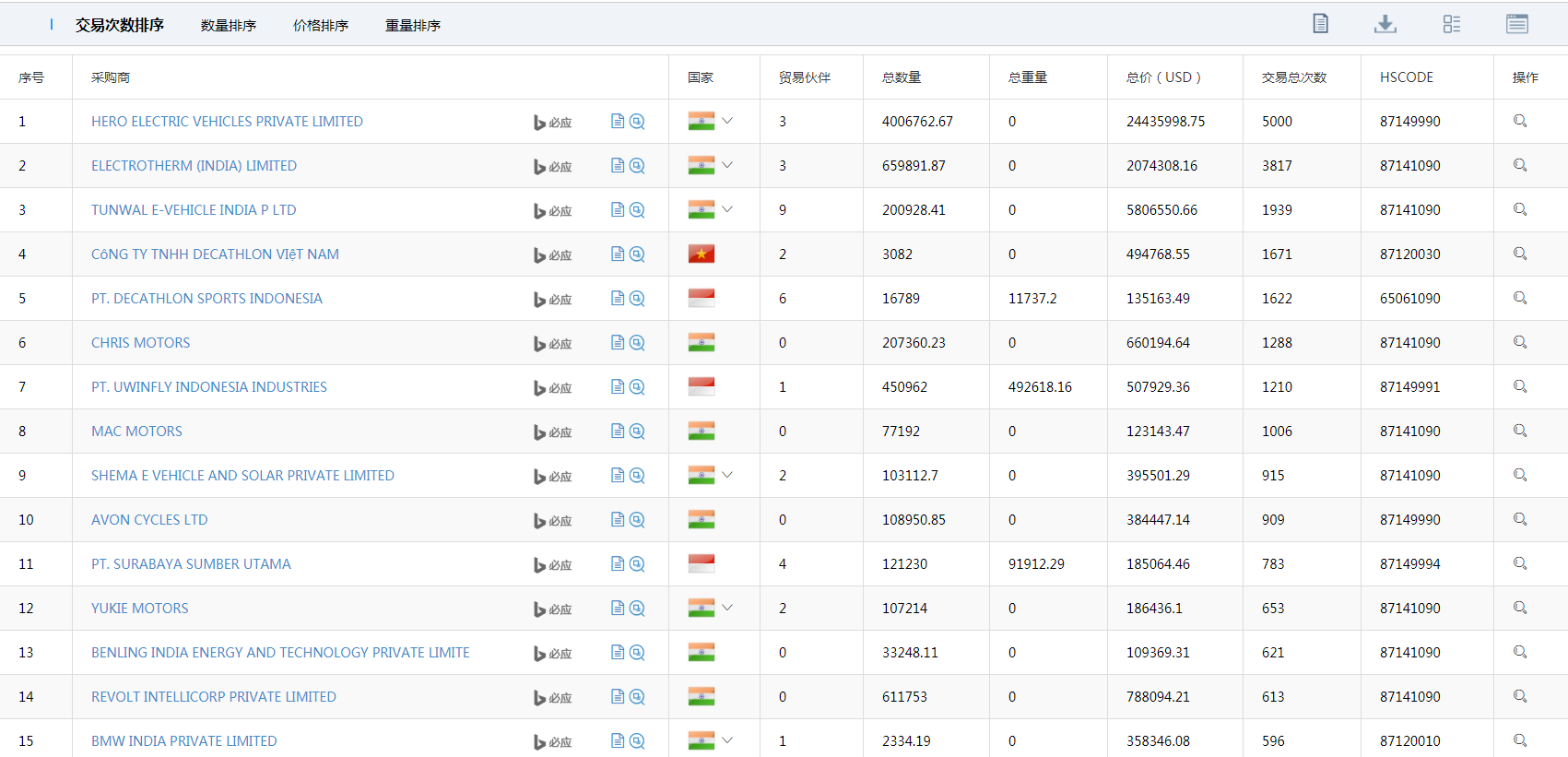Click the Indonesia flag in PT. SURABAYA row

point(701,563)
